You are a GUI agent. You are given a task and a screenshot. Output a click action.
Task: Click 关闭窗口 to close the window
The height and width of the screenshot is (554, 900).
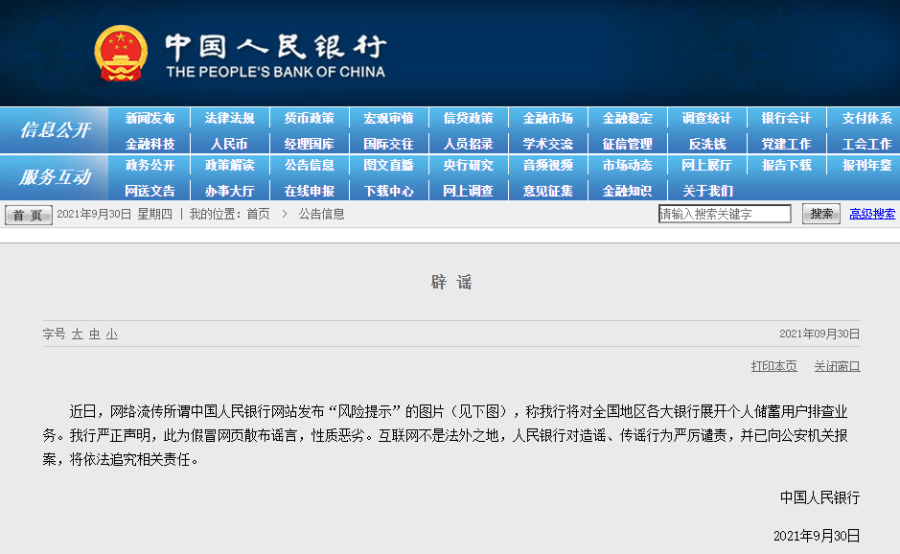click(x=837, y=366)
